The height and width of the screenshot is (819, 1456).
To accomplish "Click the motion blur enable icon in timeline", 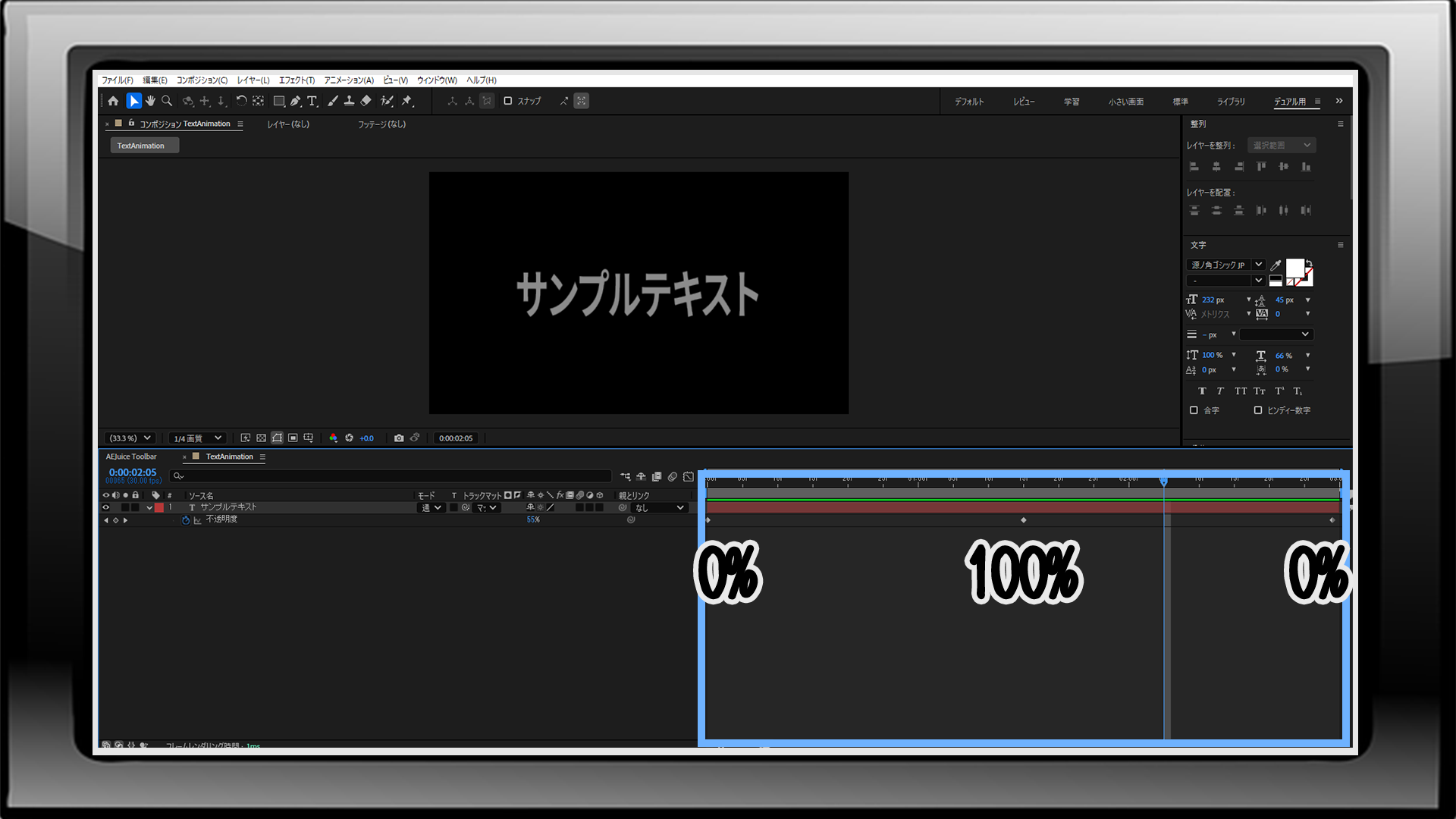I will tap(673, 477).
